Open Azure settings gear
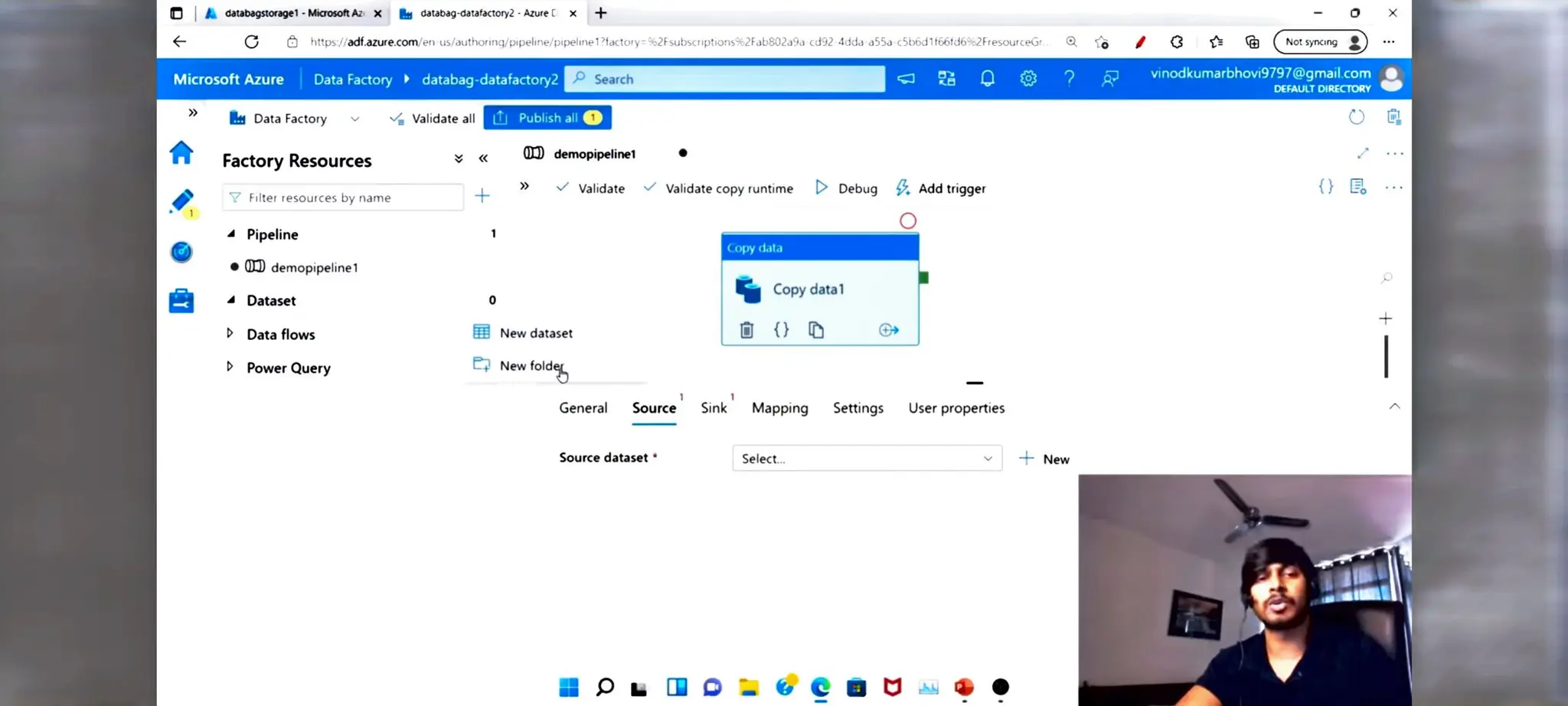Viewport: 1568px width, 706px height. (x=1028, y=78)
